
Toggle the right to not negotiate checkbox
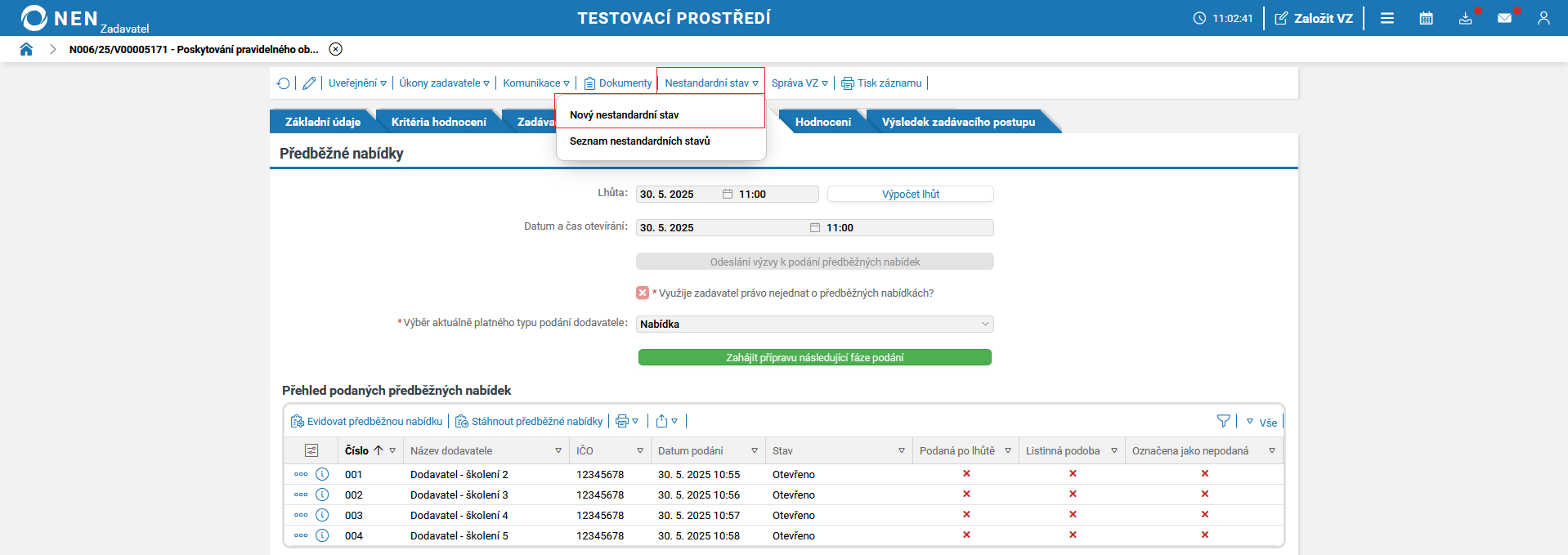click(x=643, y=293)
